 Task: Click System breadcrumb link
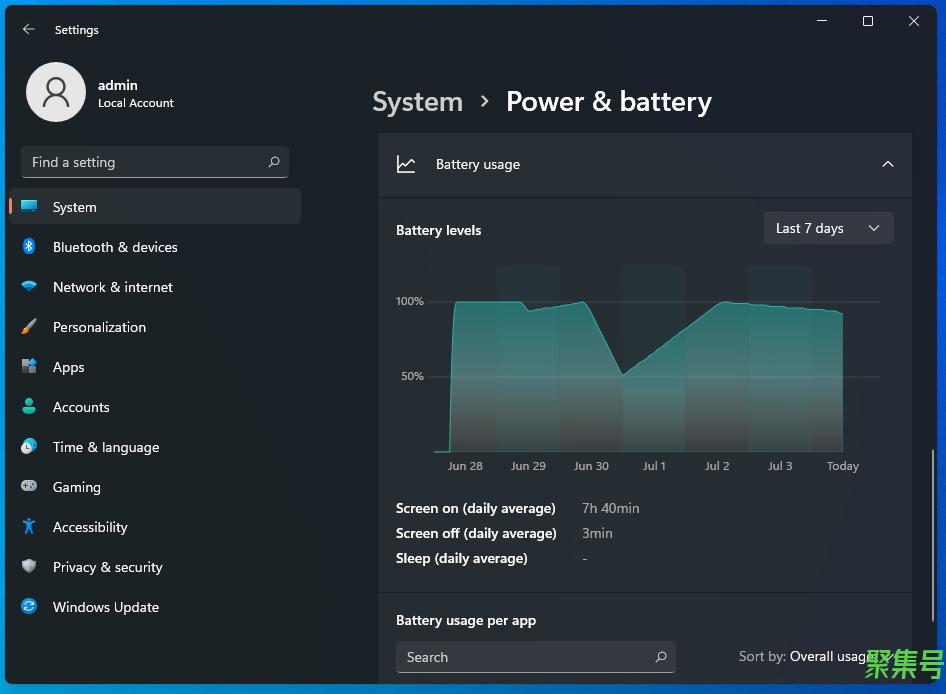(x=417, y=101)
